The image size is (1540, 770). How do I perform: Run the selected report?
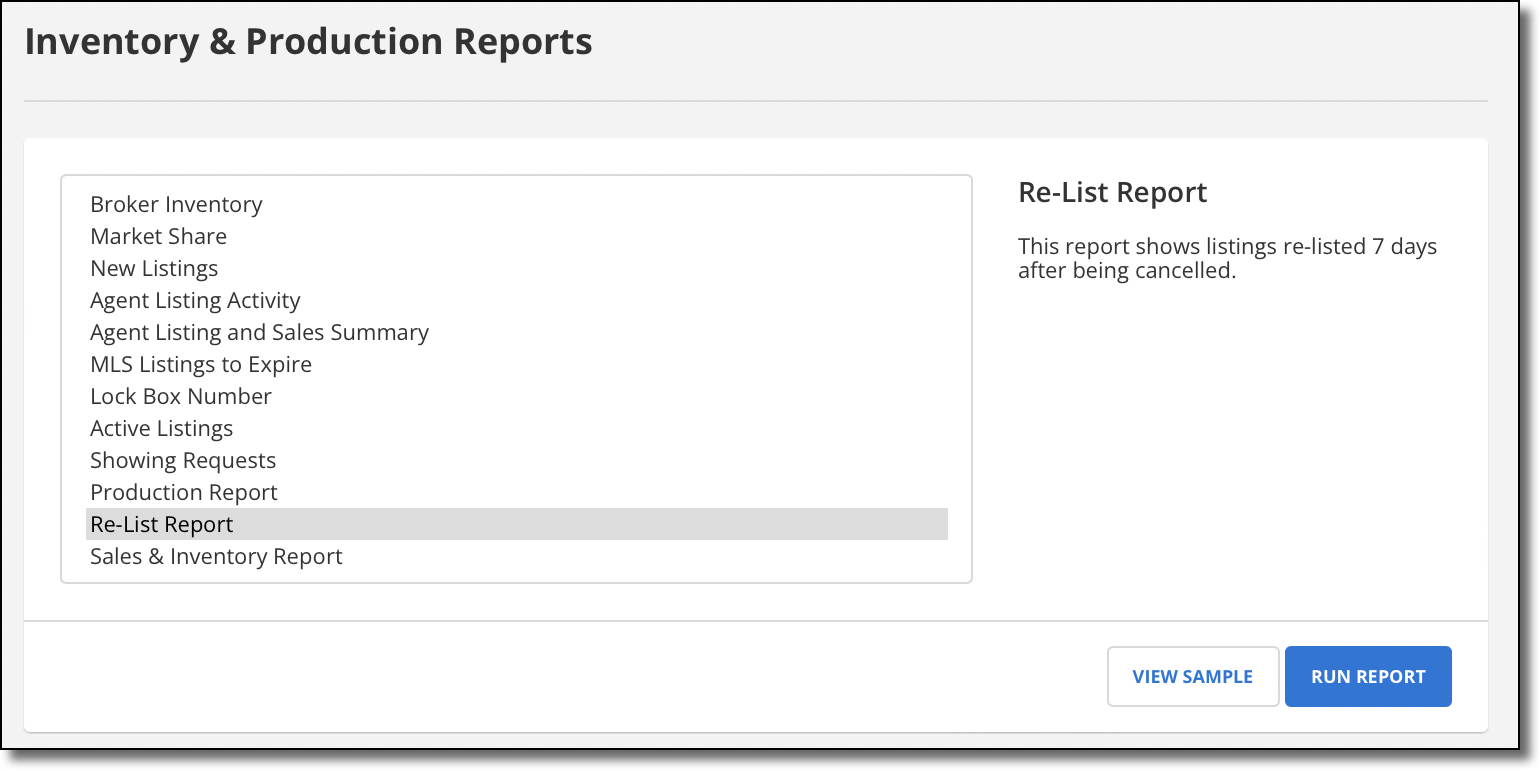pyautogui.click(x=1368, y=677)
